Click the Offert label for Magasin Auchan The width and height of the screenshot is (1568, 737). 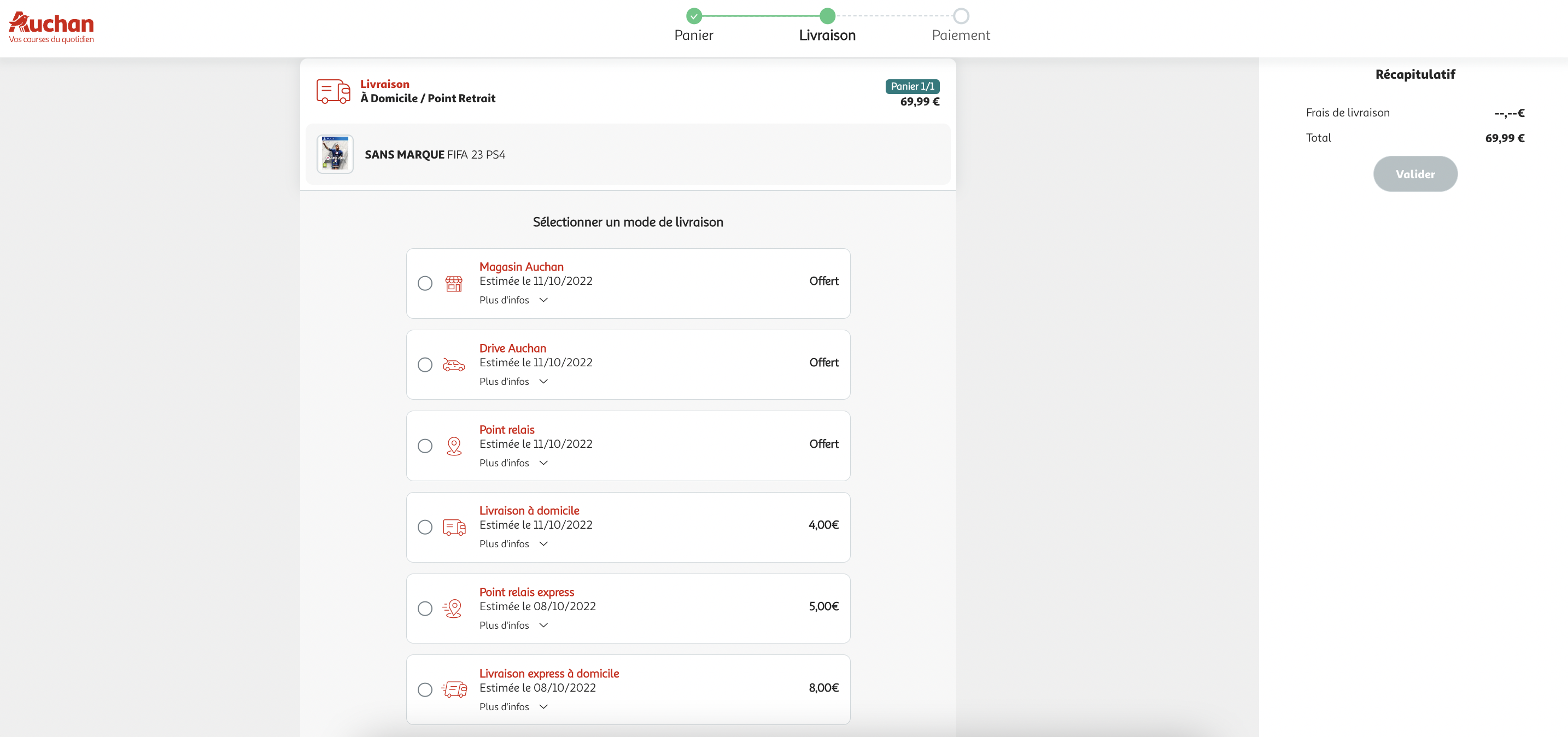(823, 281)
